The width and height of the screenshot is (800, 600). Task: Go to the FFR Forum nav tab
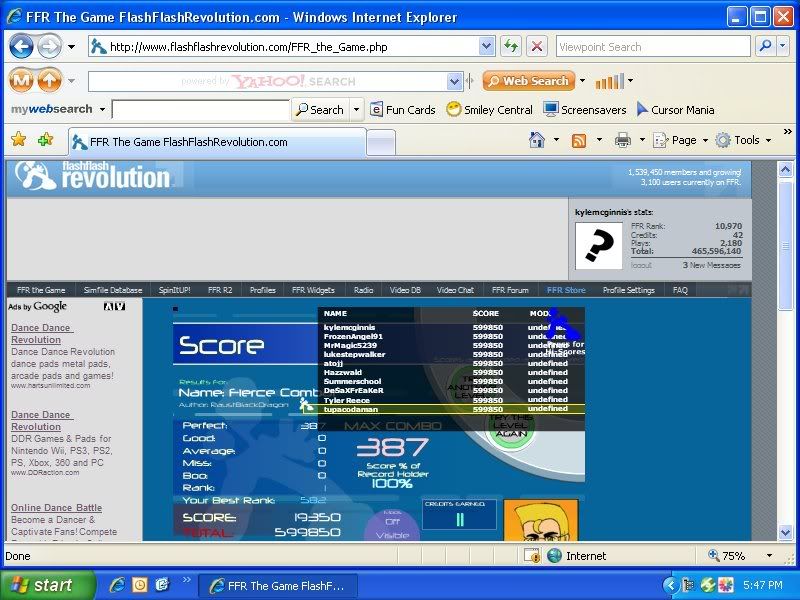(x=508, y=290)
